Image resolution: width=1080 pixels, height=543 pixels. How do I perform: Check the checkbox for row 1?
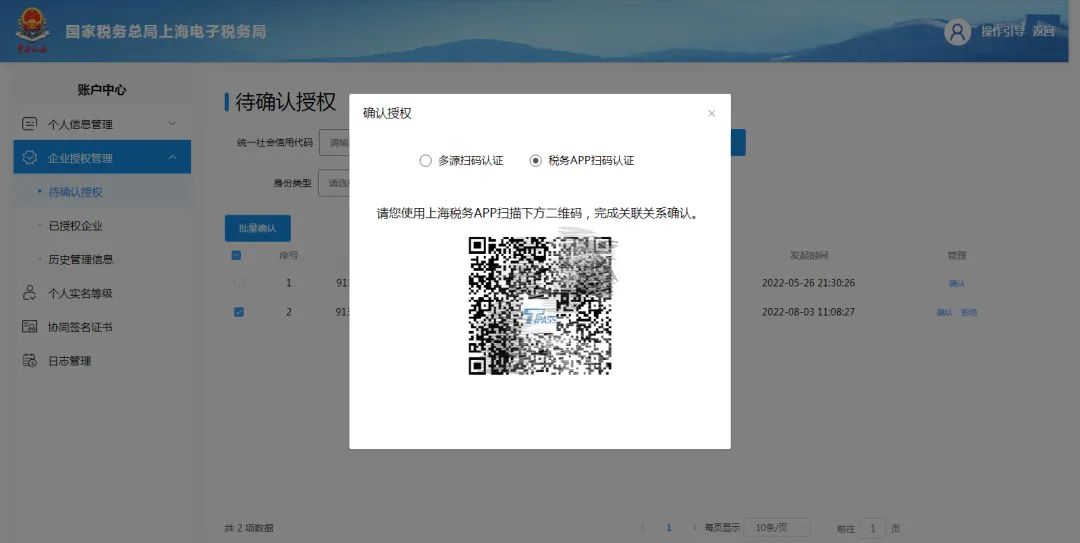(x=238, y=283)
